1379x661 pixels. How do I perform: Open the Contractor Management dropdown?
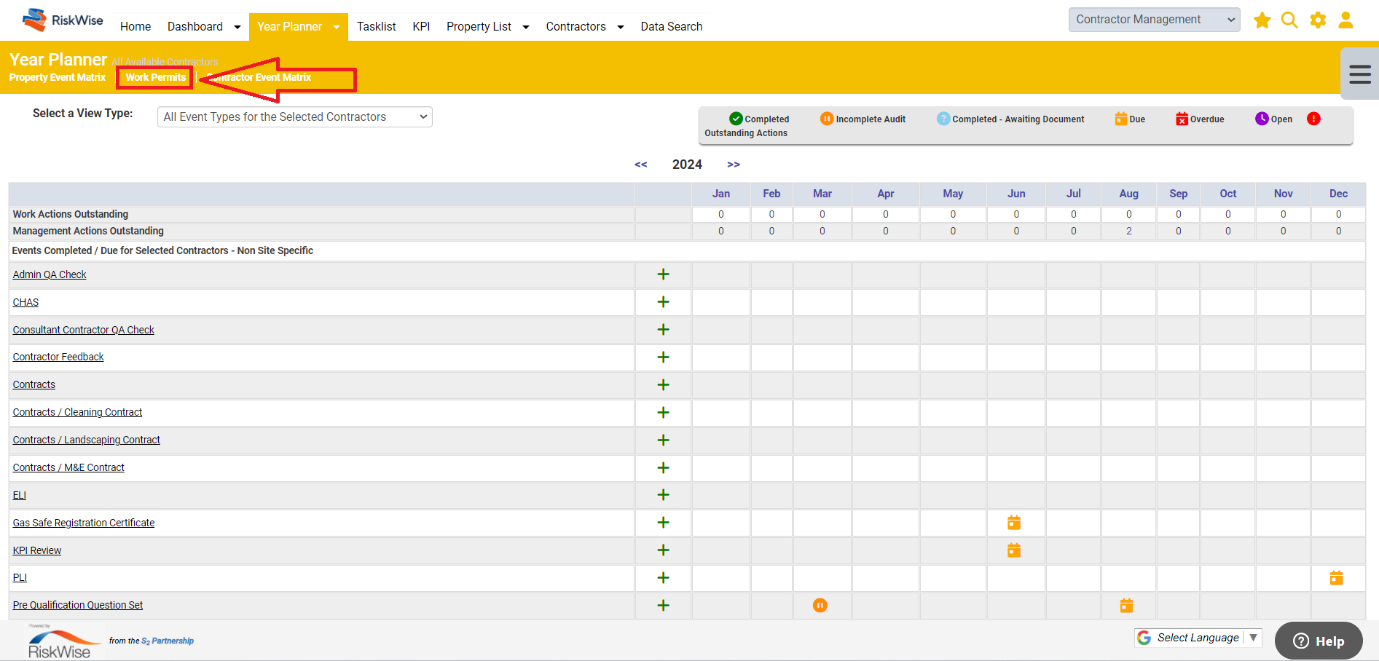coord(1154,20)
